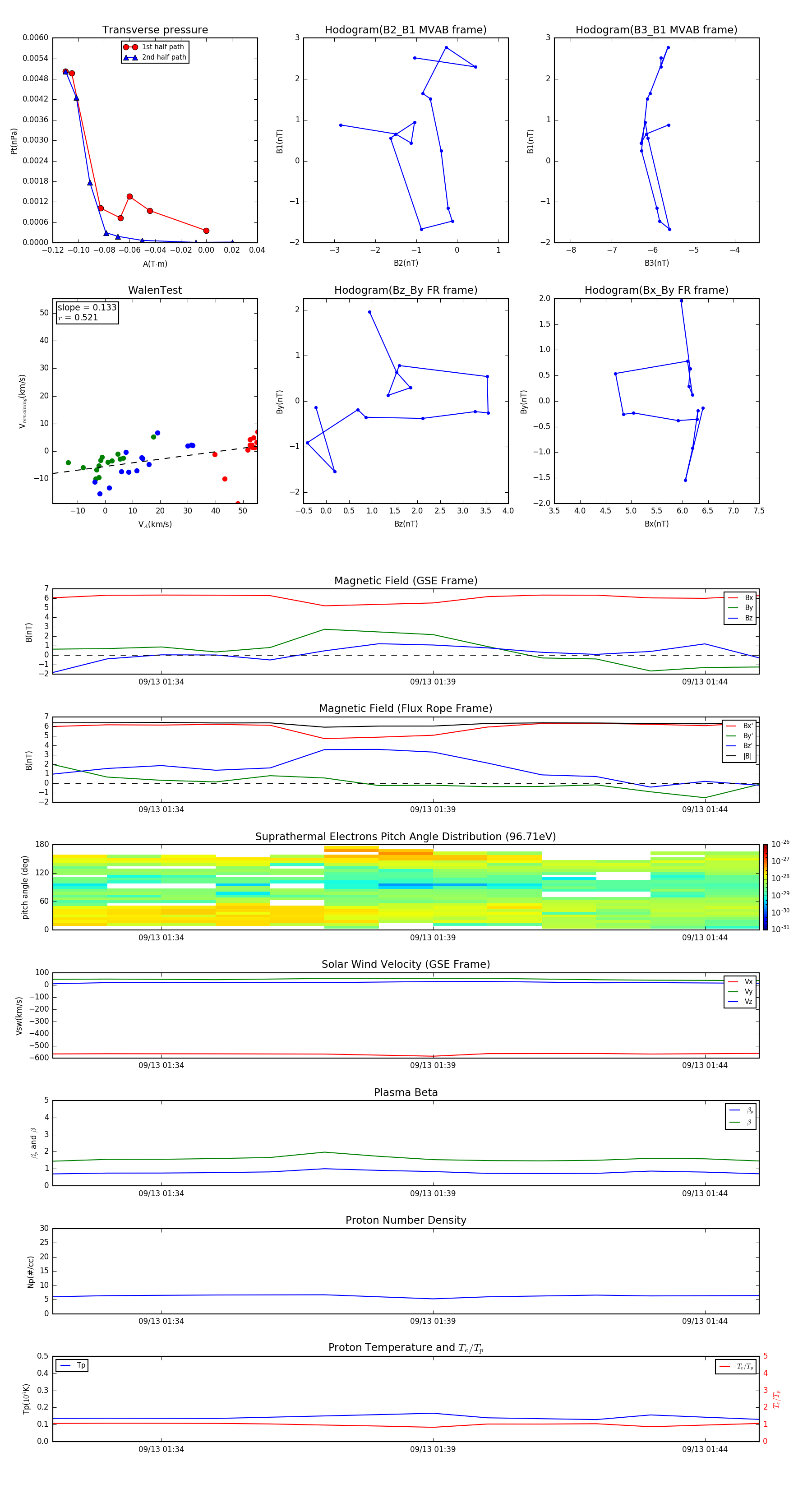
Task: Click "09/13 01:44" tick under Proton Temperature plot
Action: point(705,1449)
